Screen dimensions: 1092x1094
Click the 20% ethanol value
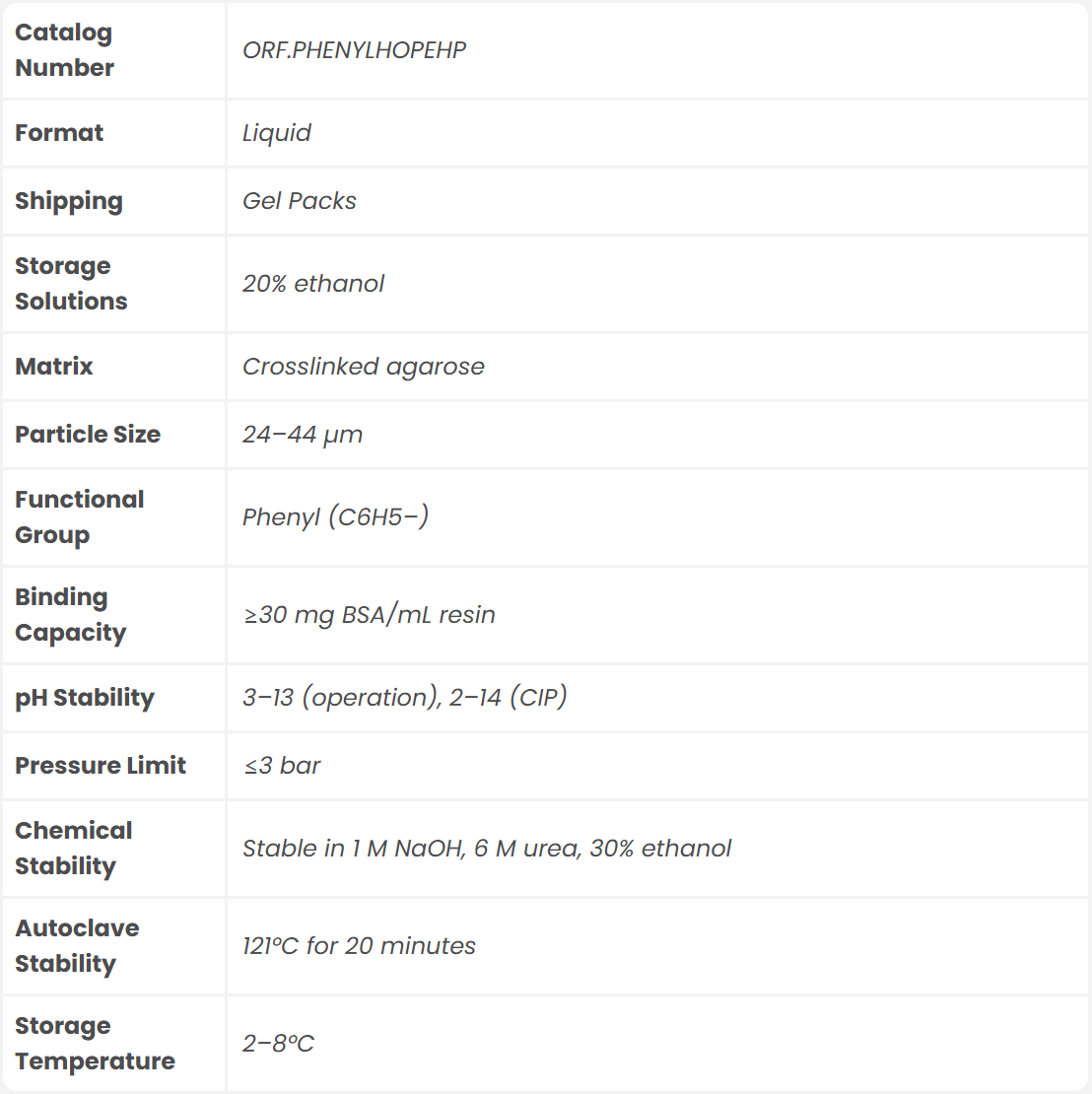(313, 284)
